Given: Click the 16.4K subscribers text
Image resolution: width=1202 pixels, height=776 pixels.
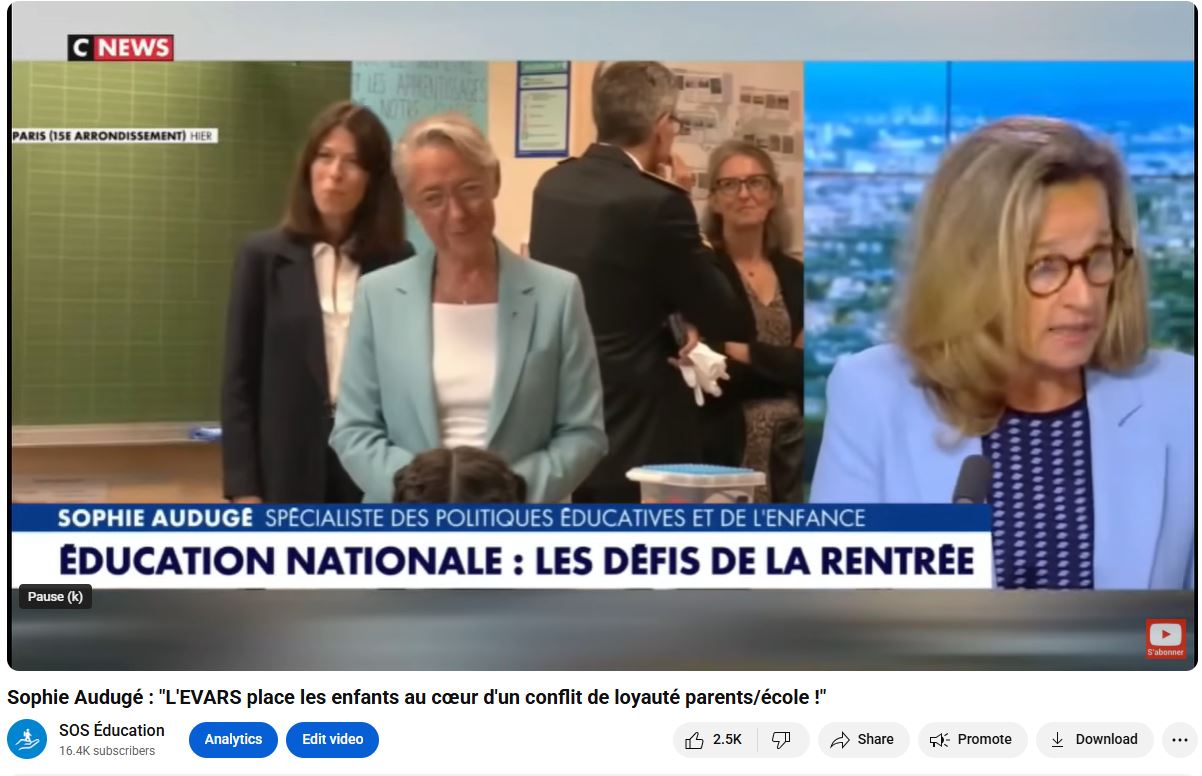Looking at the screenshot, I should 107,751.
